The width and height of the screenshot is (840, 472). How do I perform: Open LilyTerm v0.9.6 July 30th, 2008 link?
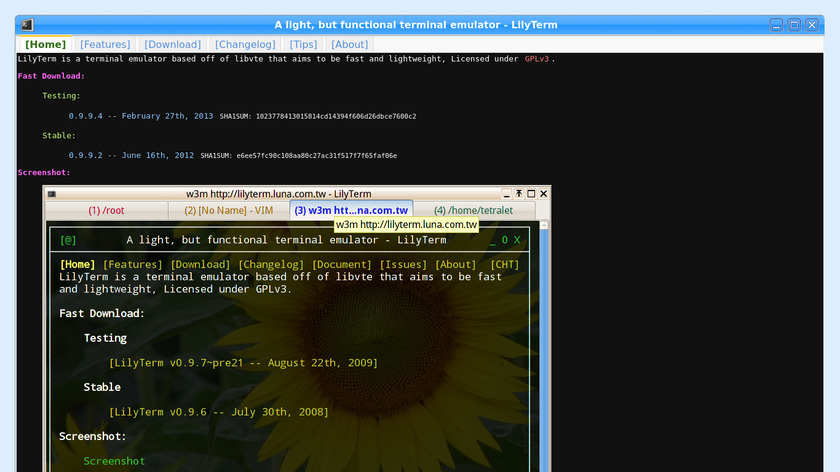[x=219, y=412]
